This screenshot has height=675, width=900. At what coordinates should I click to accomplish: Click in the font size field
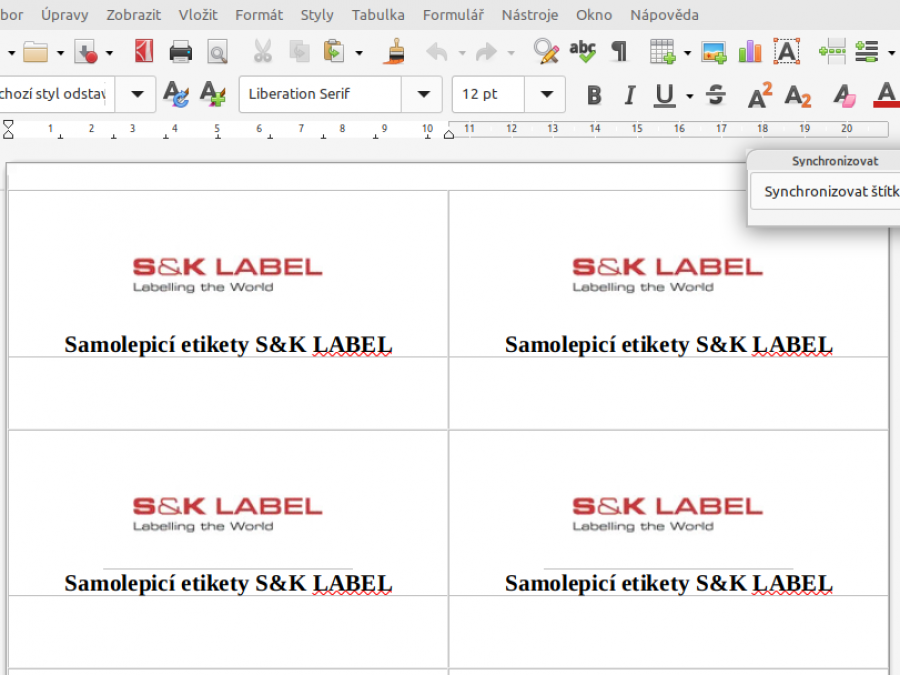tap(488, 94)
